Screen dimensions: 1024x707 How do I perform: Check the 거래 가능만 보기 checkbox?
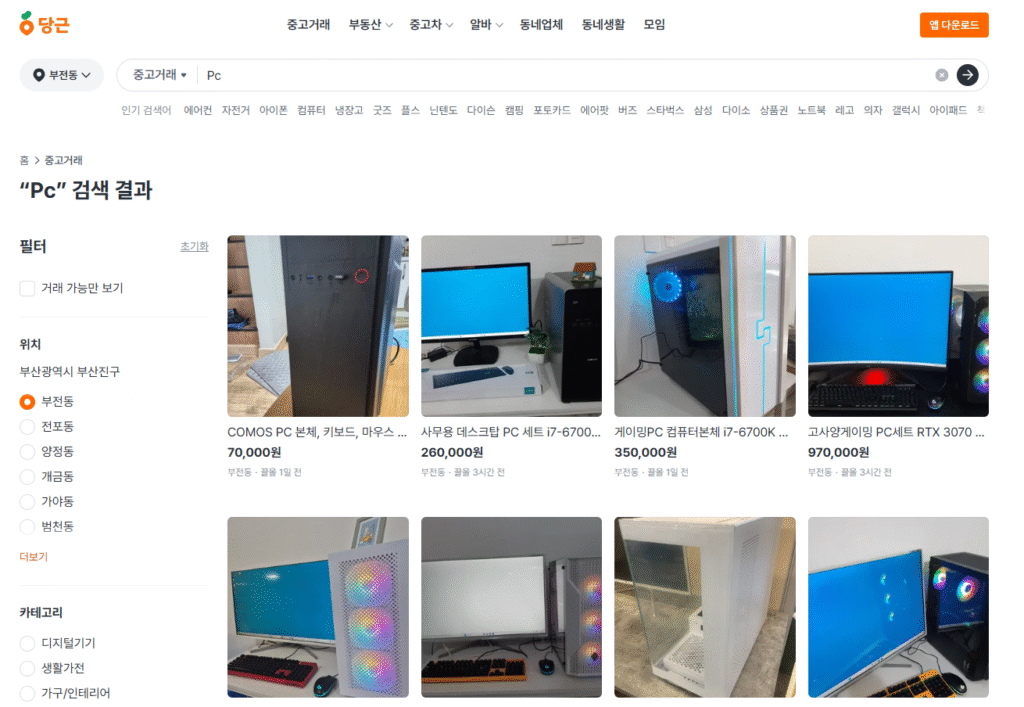[x=28, y=288]
